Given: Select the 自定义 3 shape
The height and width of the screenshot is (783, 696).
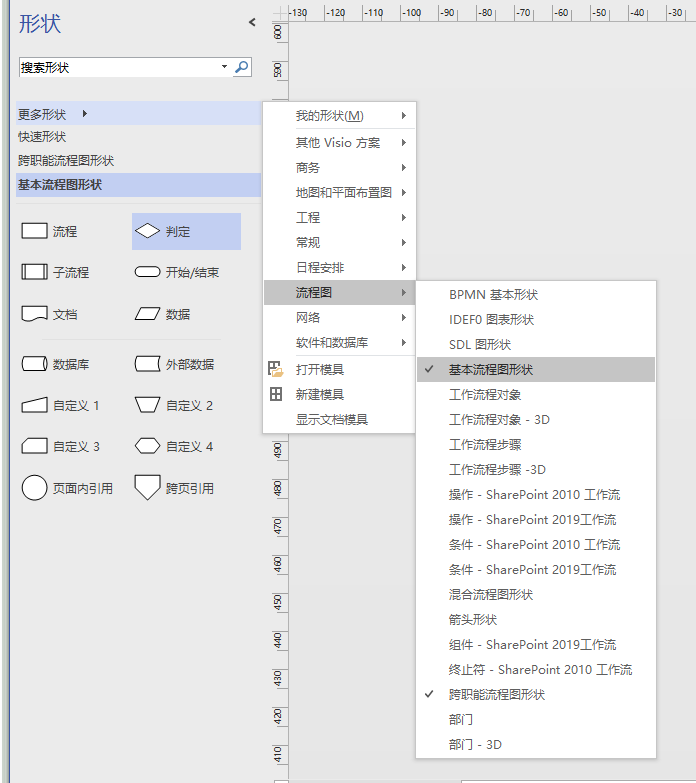Looking at the screenshot, I should pos(60,446).
